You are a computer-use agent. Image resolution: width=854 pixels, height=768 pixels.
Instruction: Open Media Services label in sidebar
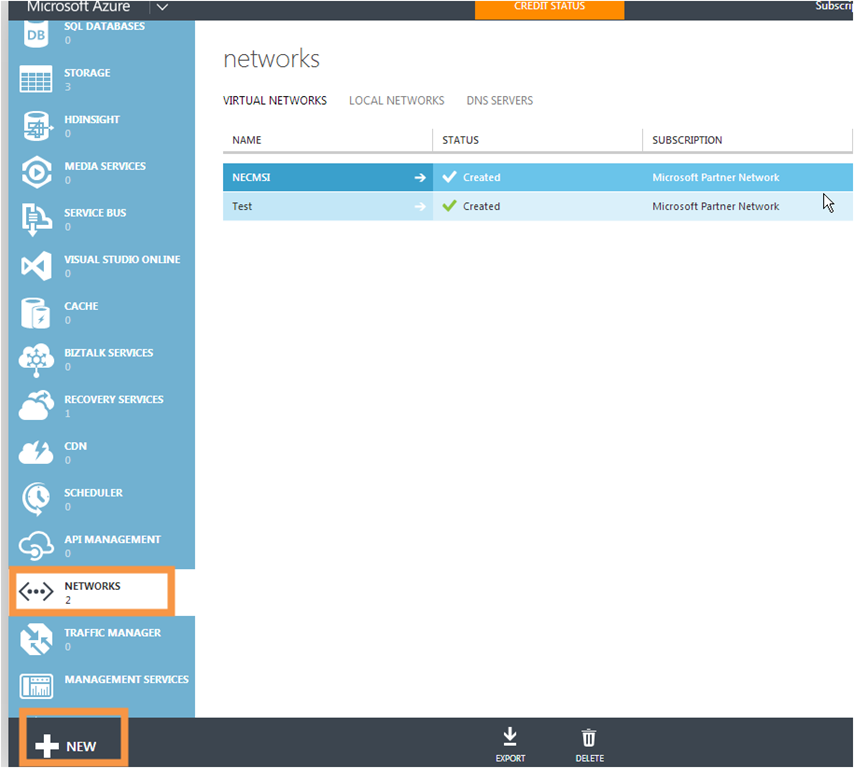click(x=105, y=166)
